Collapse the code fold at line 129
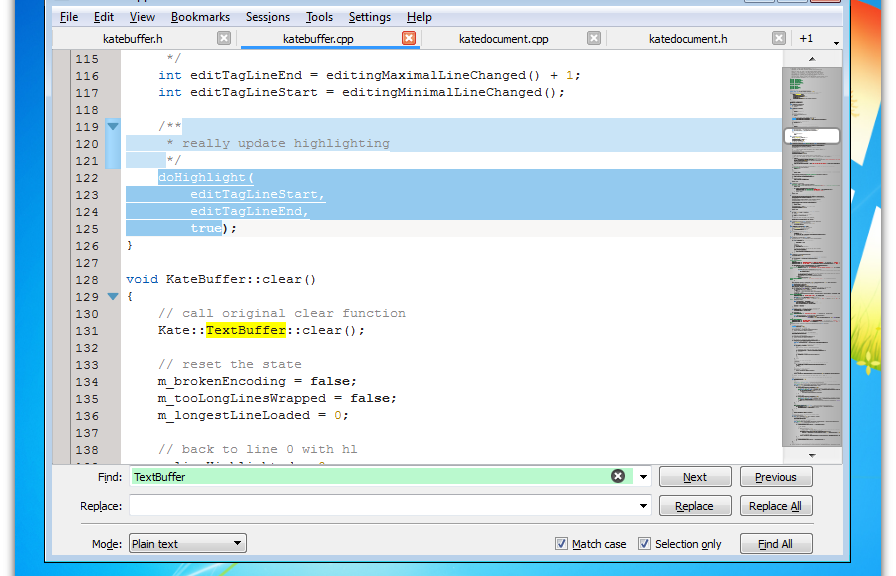Image resolution: width=896 pixels, height=576 pixels. click(112, 297)
